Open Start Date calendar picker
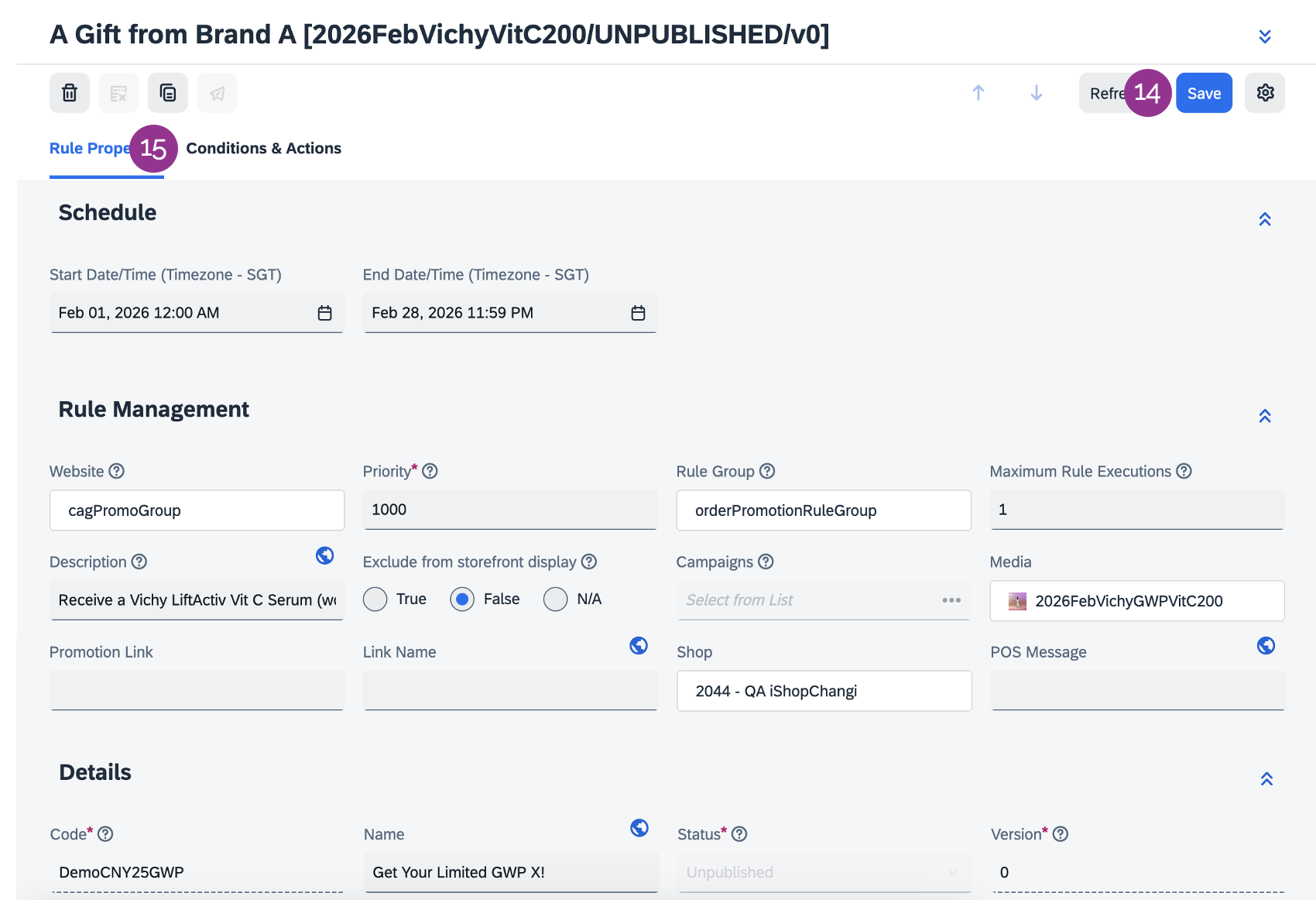This screenshot has height=900, width=1316. click(324, 313)
